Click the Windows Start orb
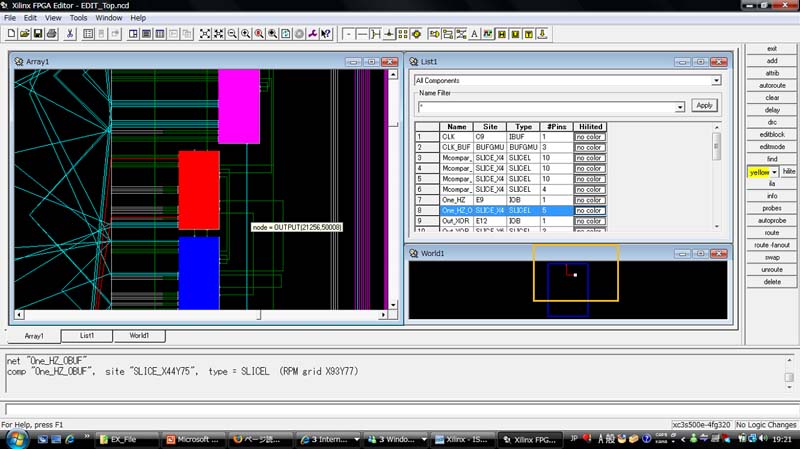800x449 pixels. [16, 439]
